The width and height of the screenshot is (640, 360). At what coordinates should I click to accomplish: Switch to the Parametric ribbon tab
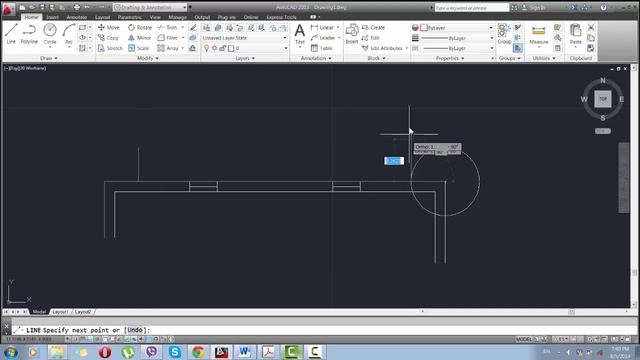[129, 17]
